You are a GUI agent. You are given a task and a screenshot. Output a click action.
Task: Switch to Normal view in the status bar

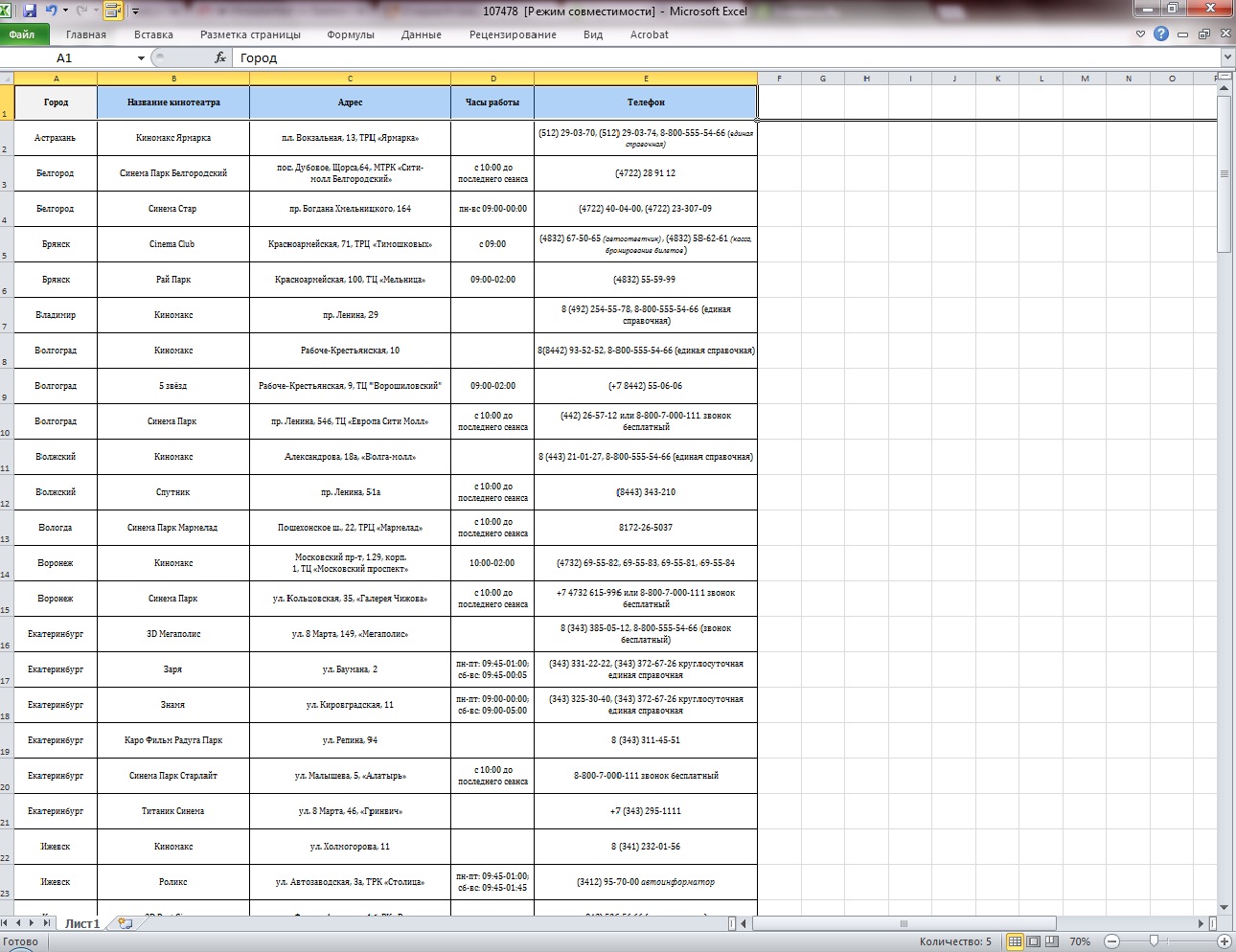pos(1015,941)
